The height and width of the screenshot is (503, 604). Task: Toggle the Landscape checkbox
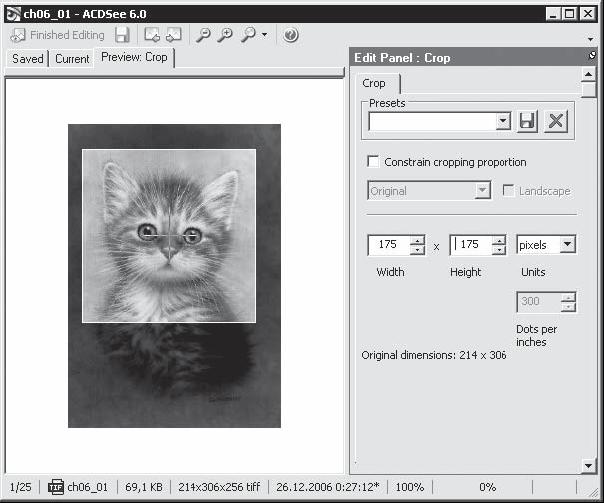(508, 190)
